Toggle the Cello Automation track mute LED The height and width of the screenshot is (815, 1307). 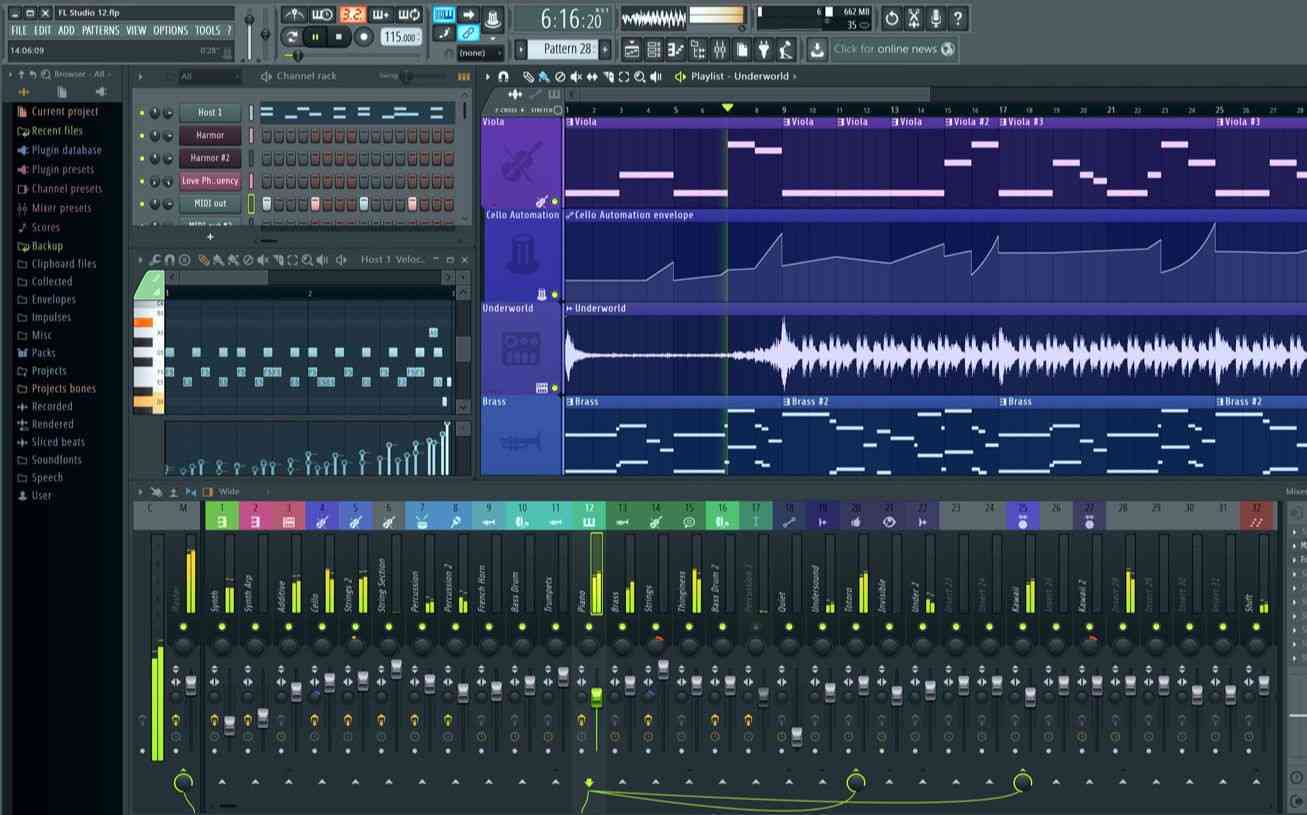tap(555, 295)
